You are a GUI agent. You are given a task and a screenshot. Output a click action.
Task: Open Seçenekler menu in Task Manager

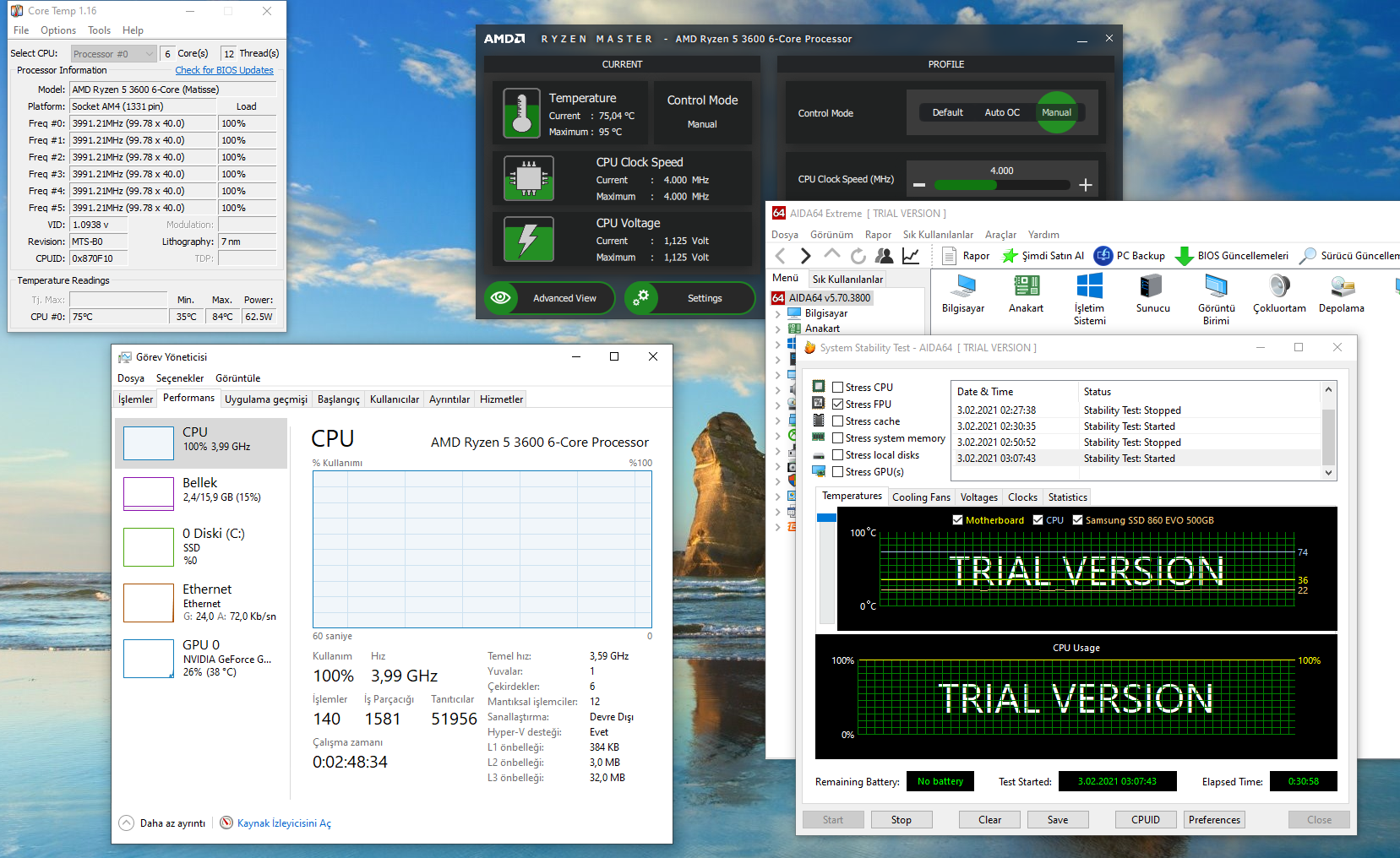pyautogui.click(x=180, y=378)
